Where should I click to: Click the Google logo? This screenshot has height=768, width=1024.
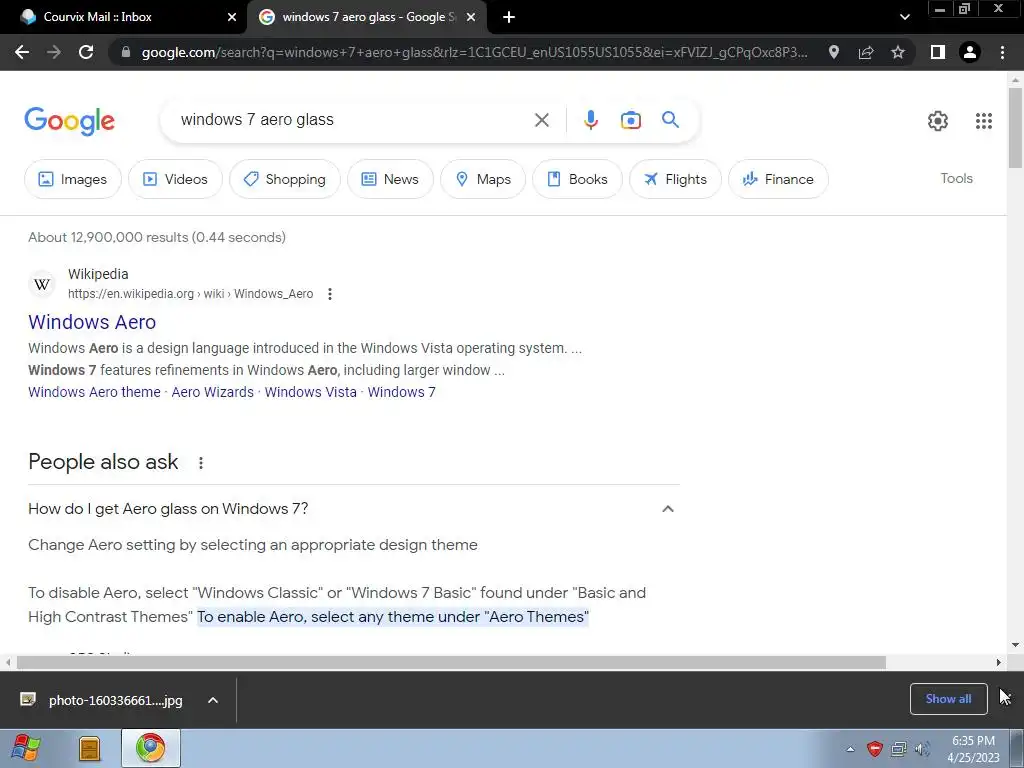[69, 121]
